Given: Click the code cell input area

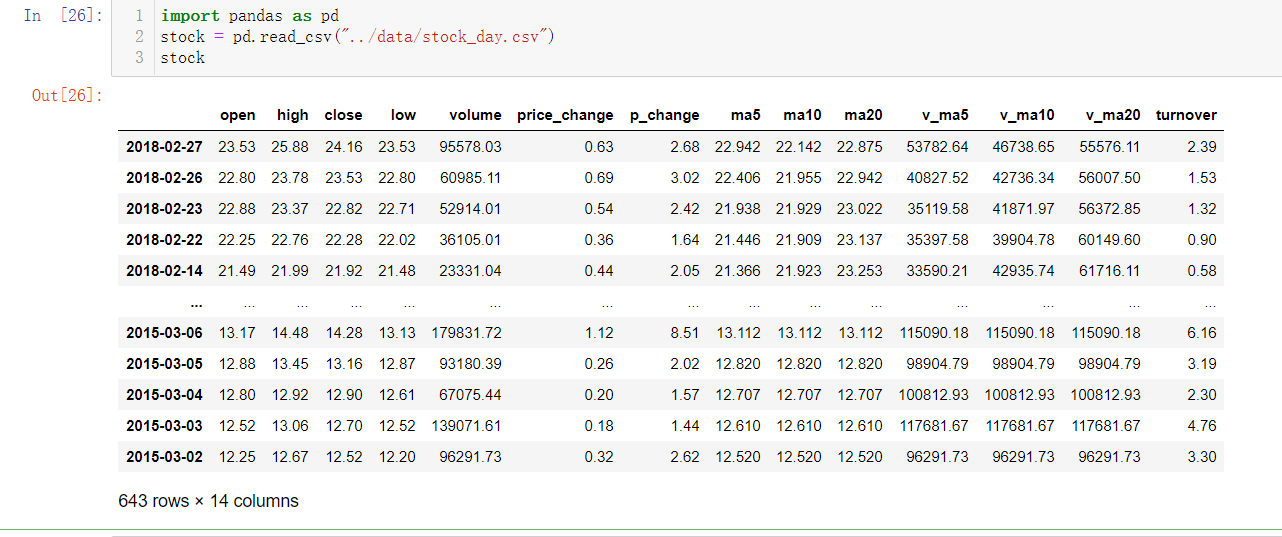Looking at the screenshot, I should tap(696, 38).
